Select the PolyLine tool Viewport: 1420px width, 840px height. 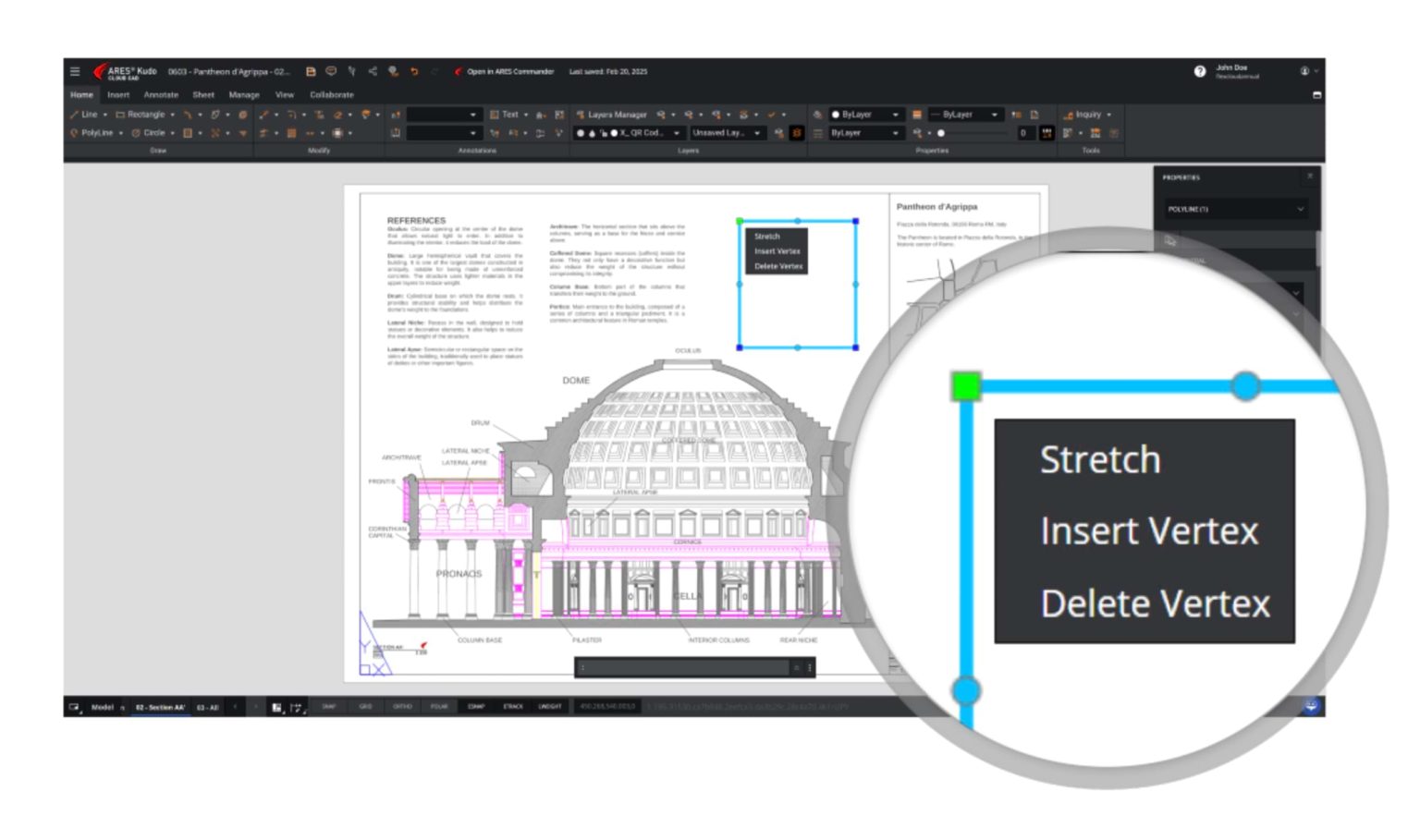(92, 133)
